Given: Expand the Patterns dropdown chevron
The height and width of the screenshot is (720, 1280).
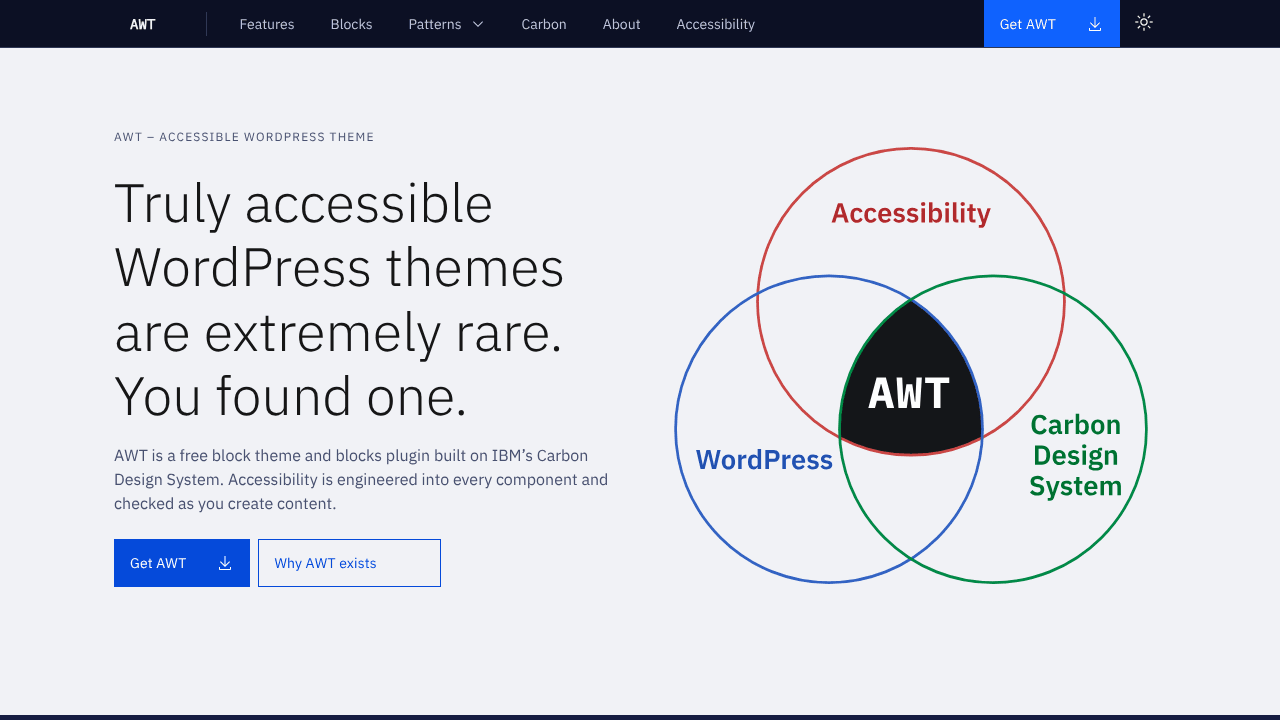Looking at the screenshot, I should pyautogui.click(x=478, y=24).
